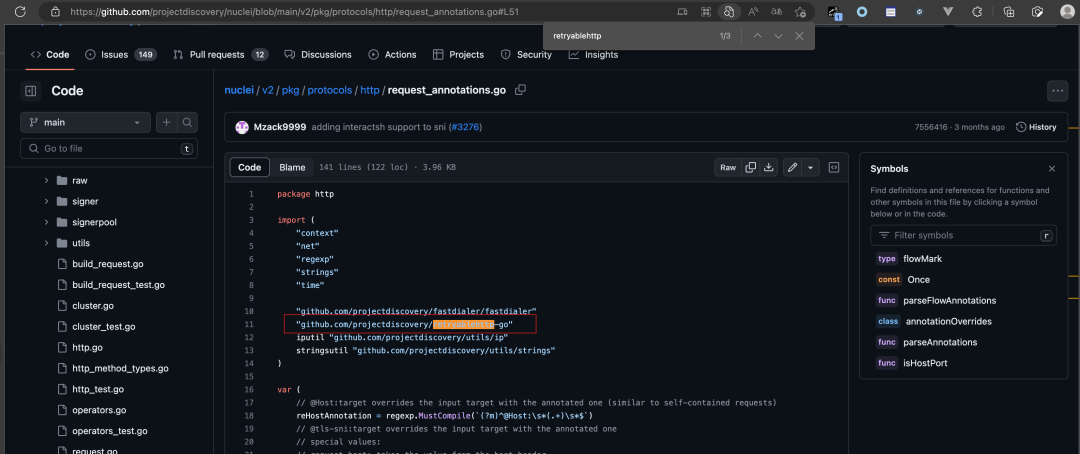The height and width of the screenshot is (454, 1080).
Task: Open the browser extensions puzzle icon
Action: point(977,12)
